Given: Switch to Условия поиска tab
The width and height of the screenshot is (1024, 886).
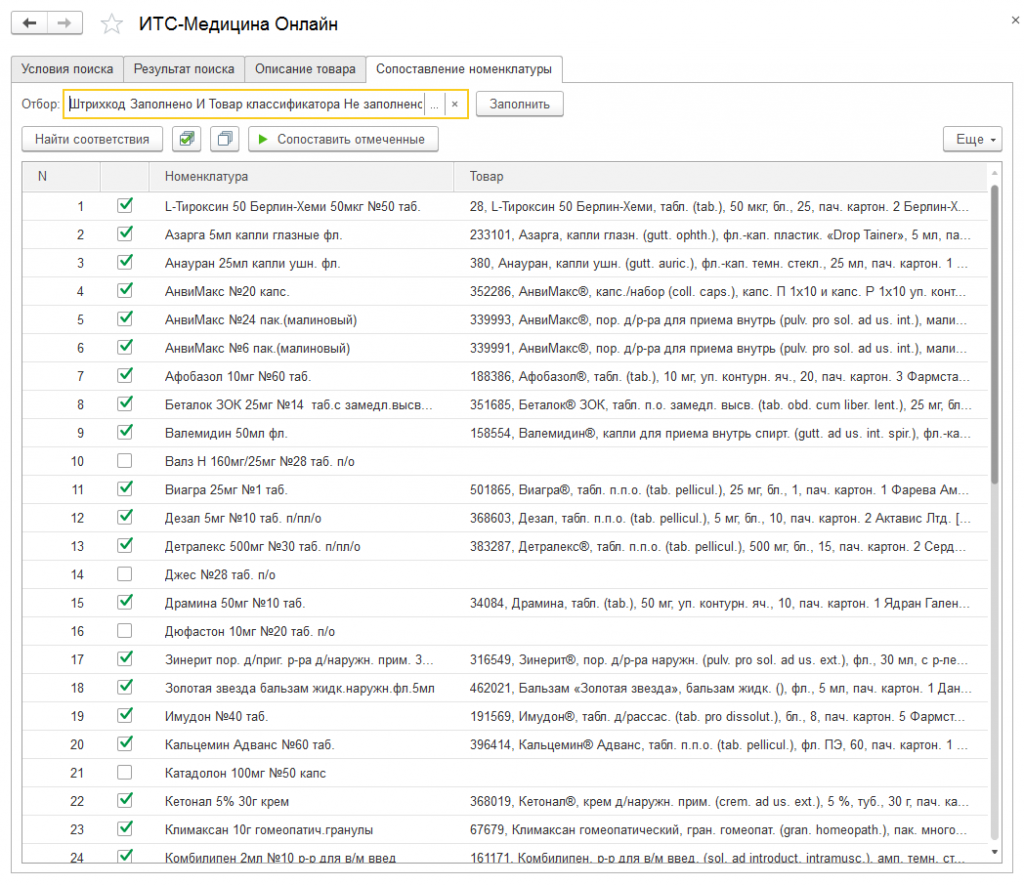Looking at the screenshot, I should tap(67, 69).
